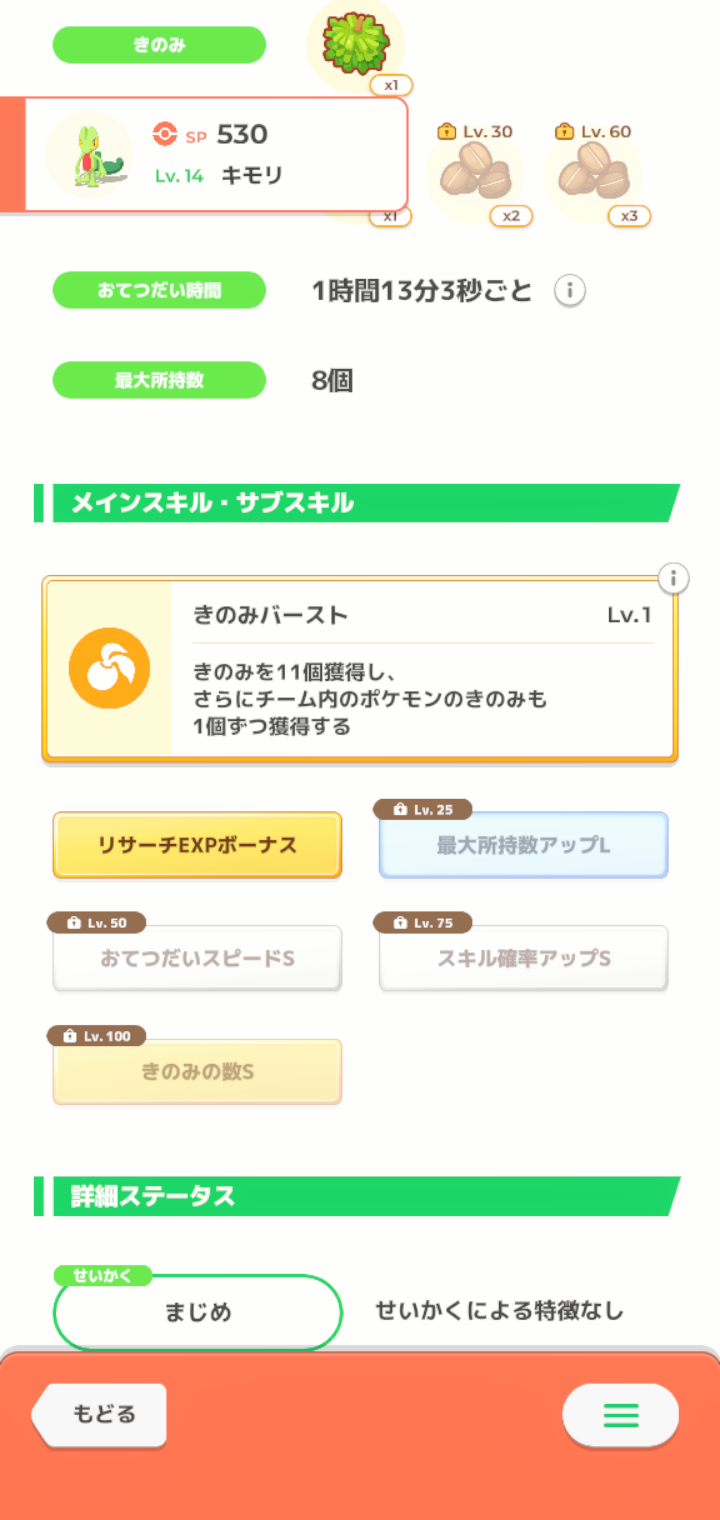
Task: Go back with the もどる button
Action: [x=99, y=1415]
